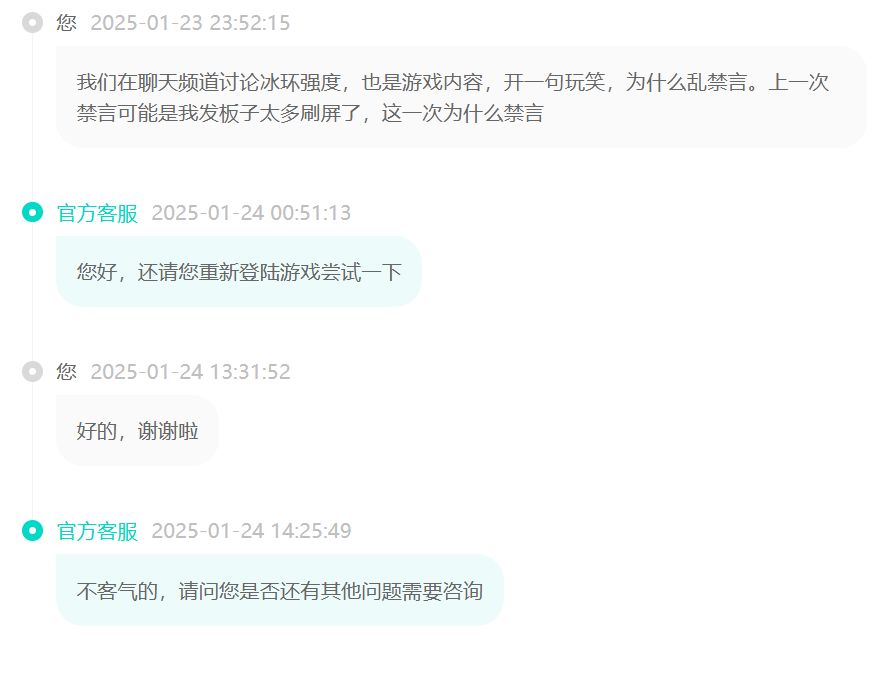This screenshot has height=676, width=891.
Task: Click the gray marker beside 13:31:52 message
Action: coord(32,372)
